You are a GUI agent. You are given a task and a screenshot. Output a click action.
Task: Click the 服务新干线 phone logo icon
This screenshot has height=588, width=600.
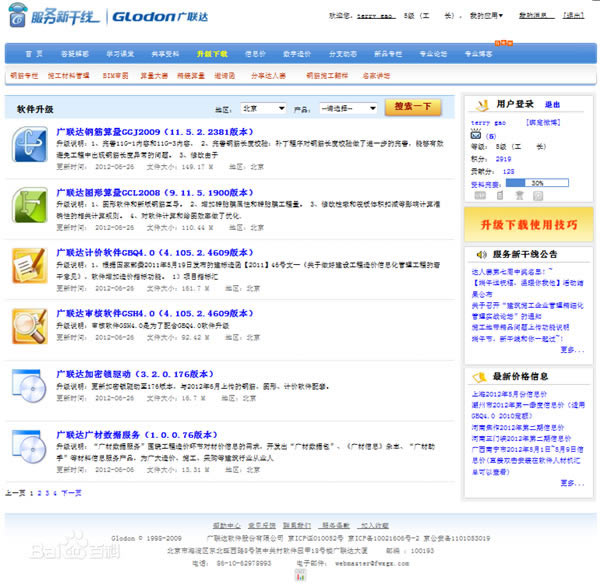tap(18, 15)
